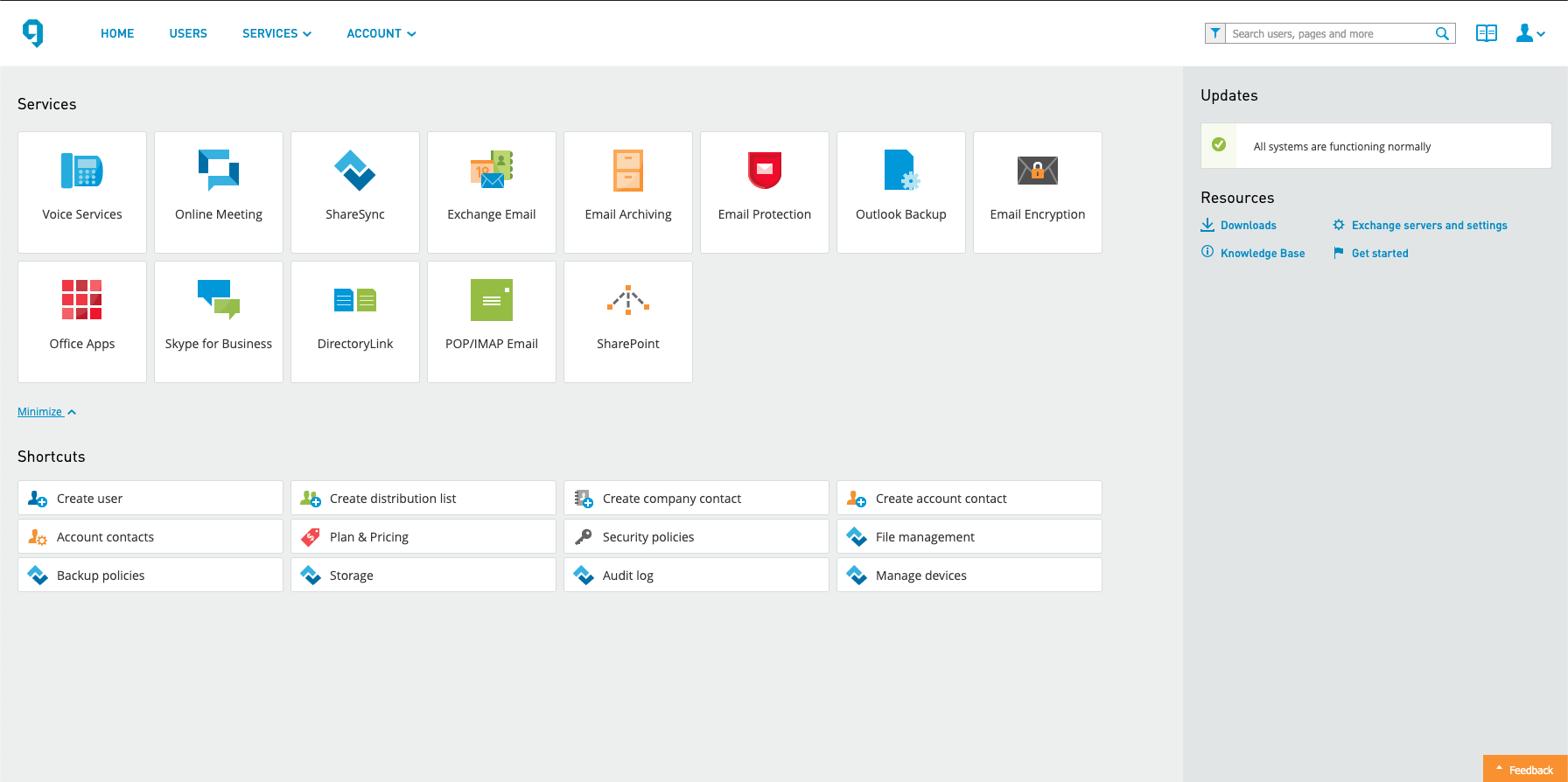Open Exchange Email service
Viewport: 1568px width, 782px height.
click(x=492, y=192)
